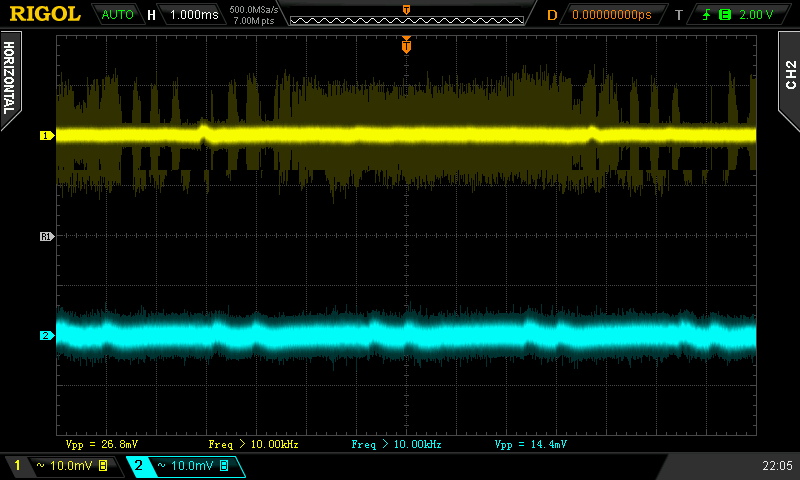Open the HORIZONTAL side tab
Viewport: 800px width, 480px height.
9,78
